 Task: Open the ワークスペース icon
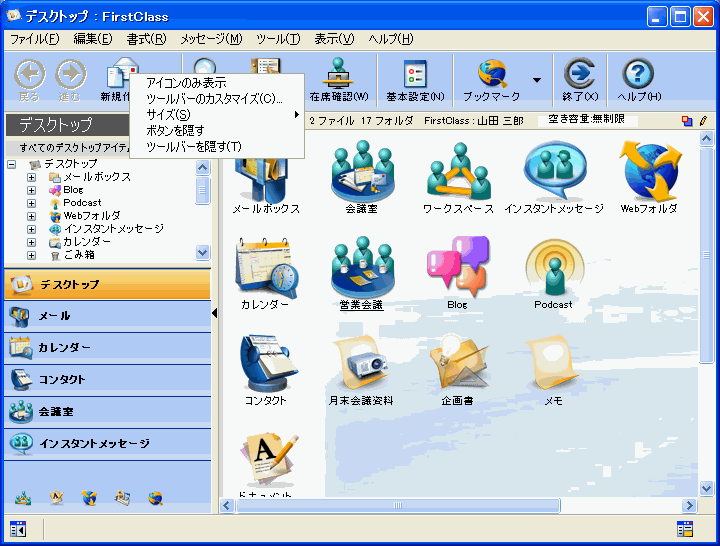(x=458, y=172)
